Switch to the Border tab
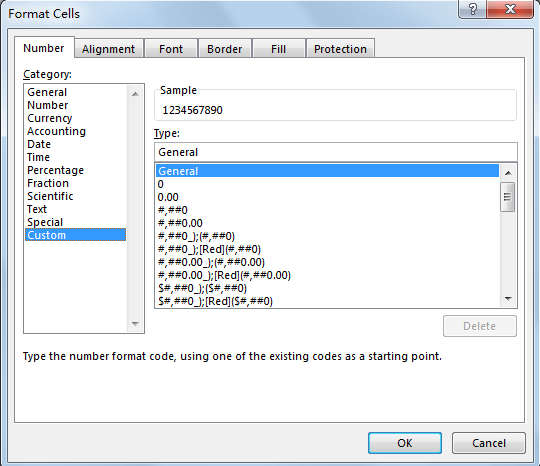This screenshot has width=540, height=466. coord(225,49)
